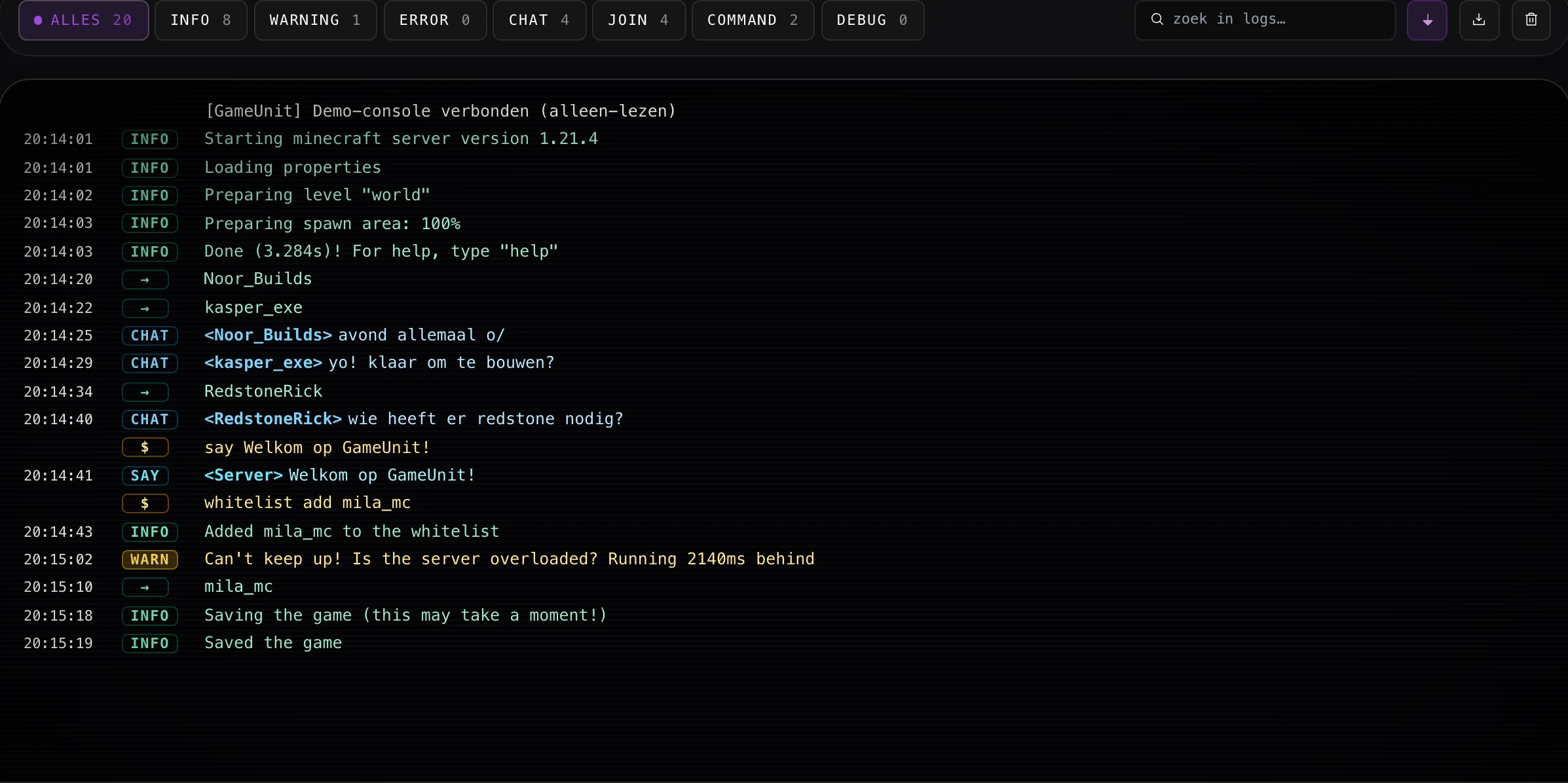This screenshot has height=783, width=1568.
Task: Click 'Saving the game' log message
Action: click(406, 615)
